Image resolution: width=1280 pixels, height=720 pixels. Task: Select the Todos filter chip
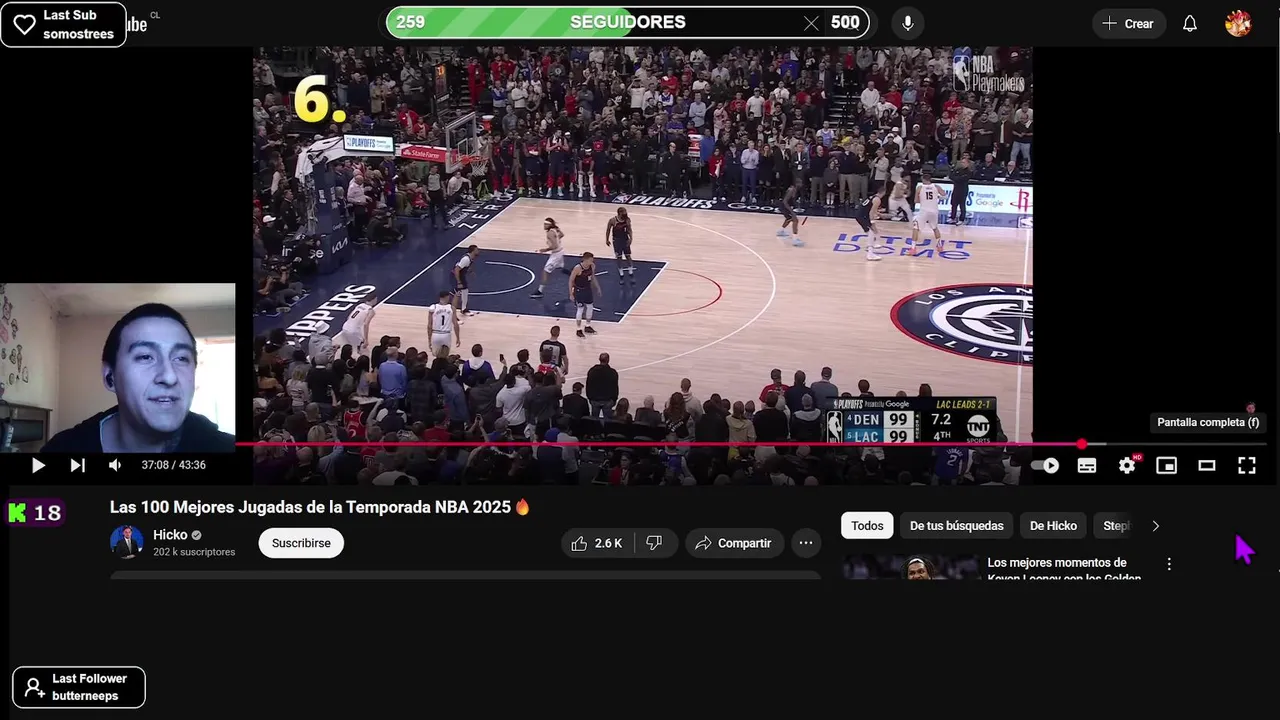(x=867, y=526)
